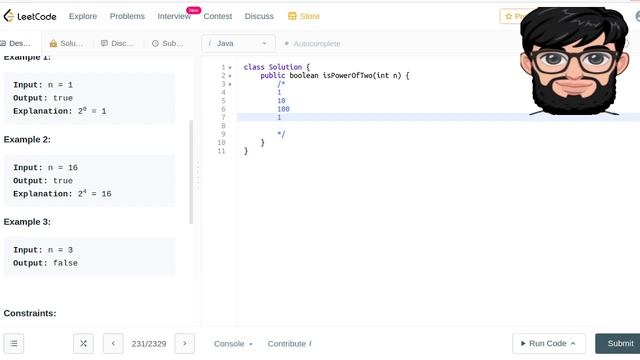Collapse the comment fold at line 3
The height and width of the screenshot is (360, 640).
(x=230, y=84)
